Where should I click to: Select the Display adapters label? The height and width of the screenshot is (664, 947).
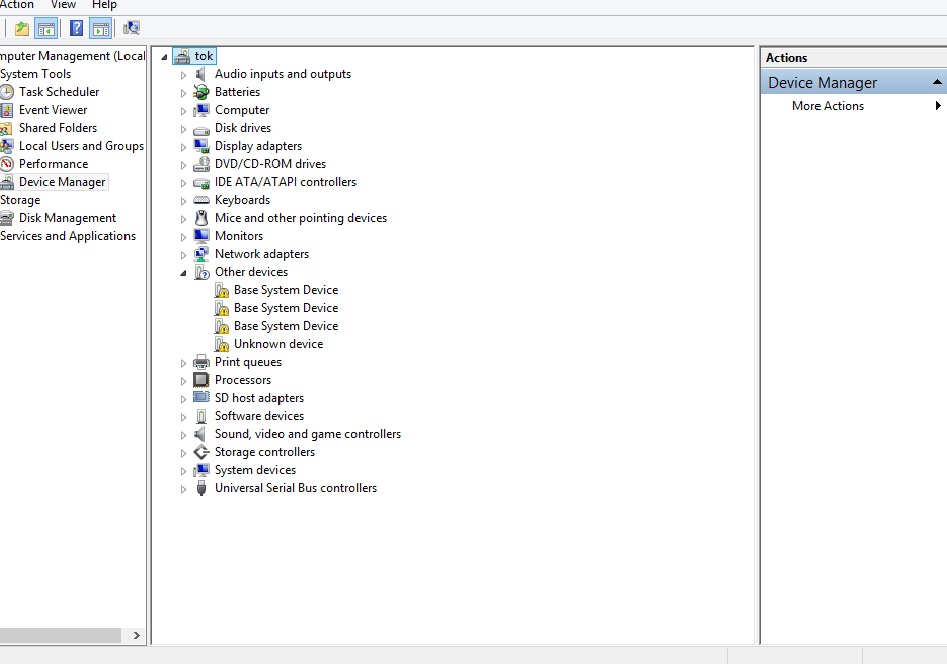click(x=258, y=146)
